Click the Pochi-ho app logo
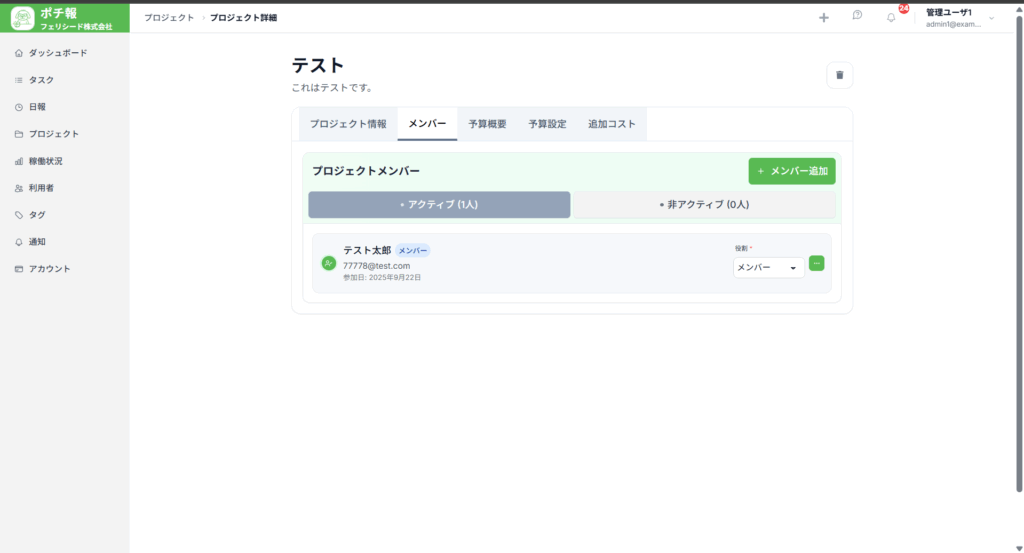 tap(23, 17)
